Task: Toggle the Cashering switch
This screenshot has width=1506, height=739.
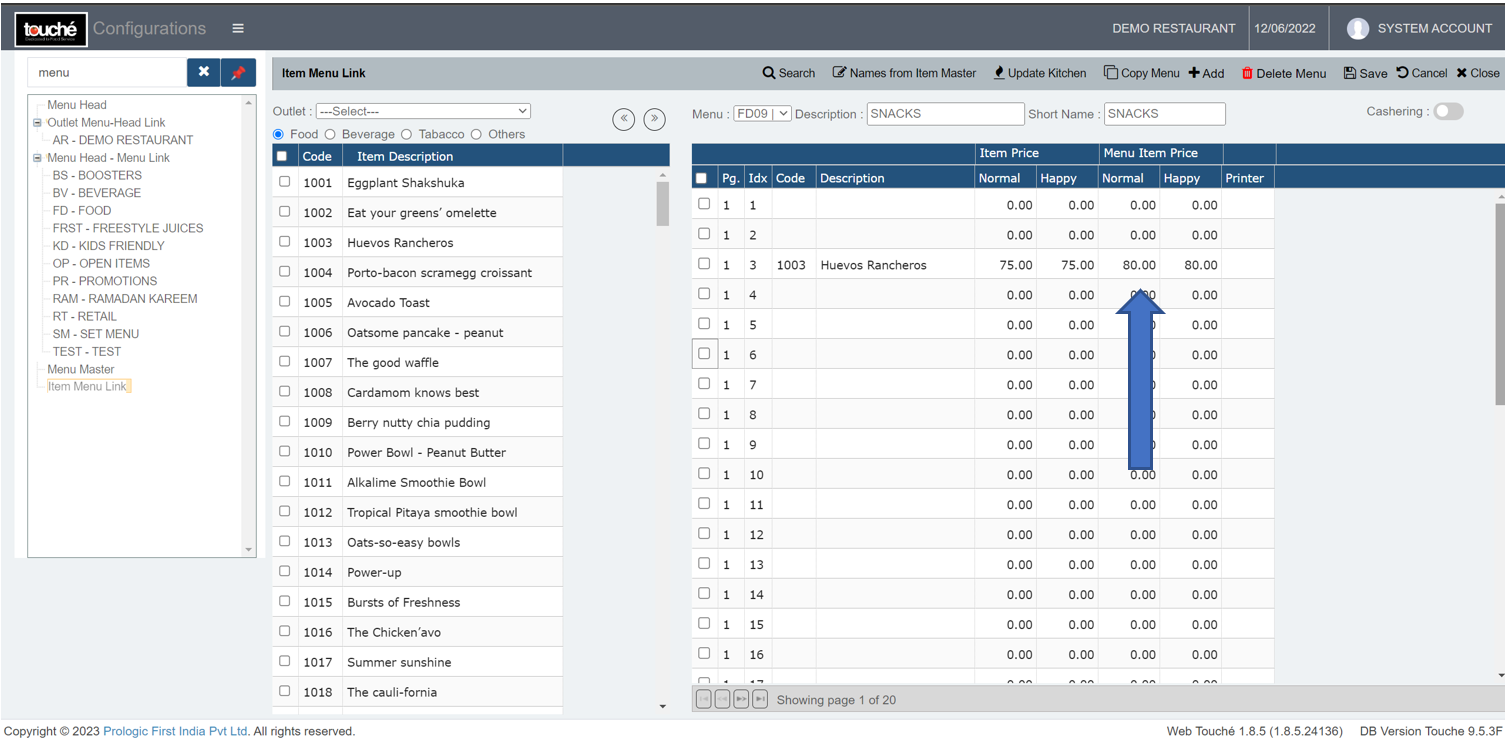Action: [1448, 112]
